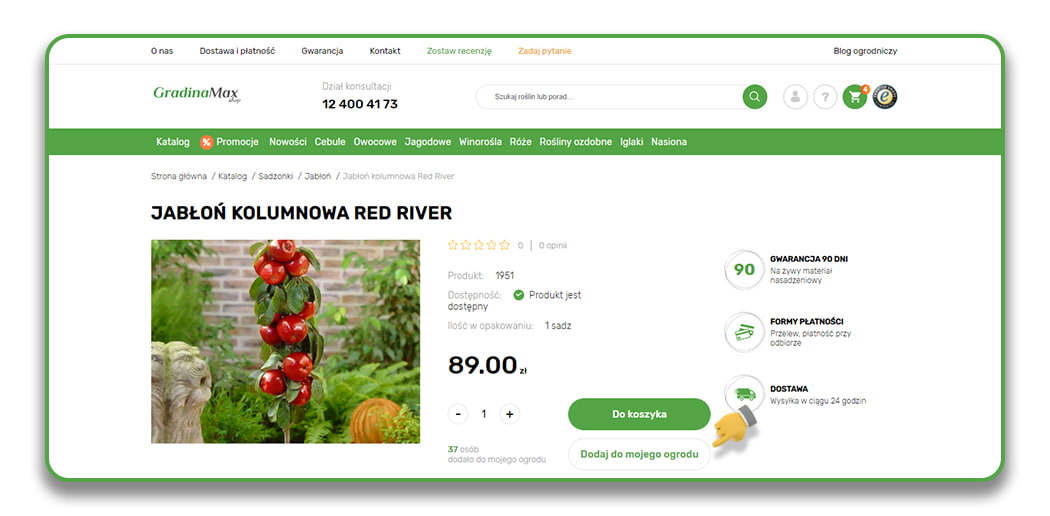Click the Red River apple product image

(285, 341)
